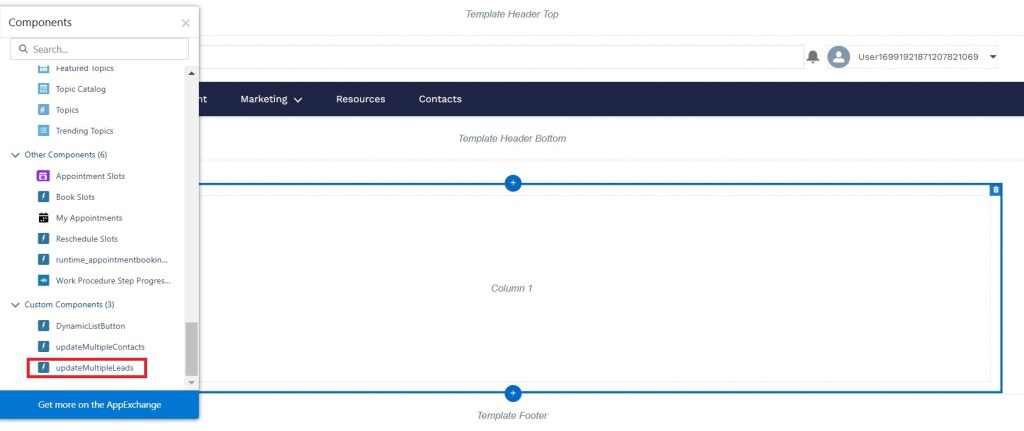This screenshot has height=431, width=1024.
Task: Select the DynamicListButton component label
Action: 90,325
